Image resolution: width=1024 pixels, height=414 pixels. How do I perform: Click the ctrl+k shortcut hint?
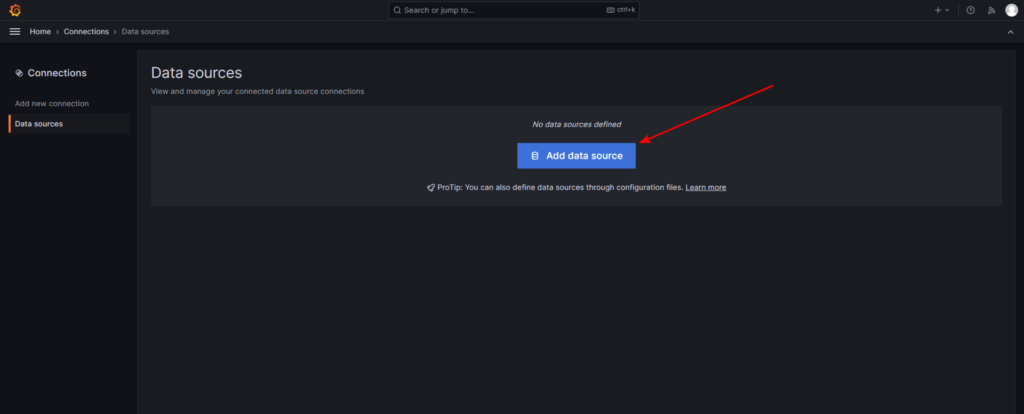pos(620,10)
